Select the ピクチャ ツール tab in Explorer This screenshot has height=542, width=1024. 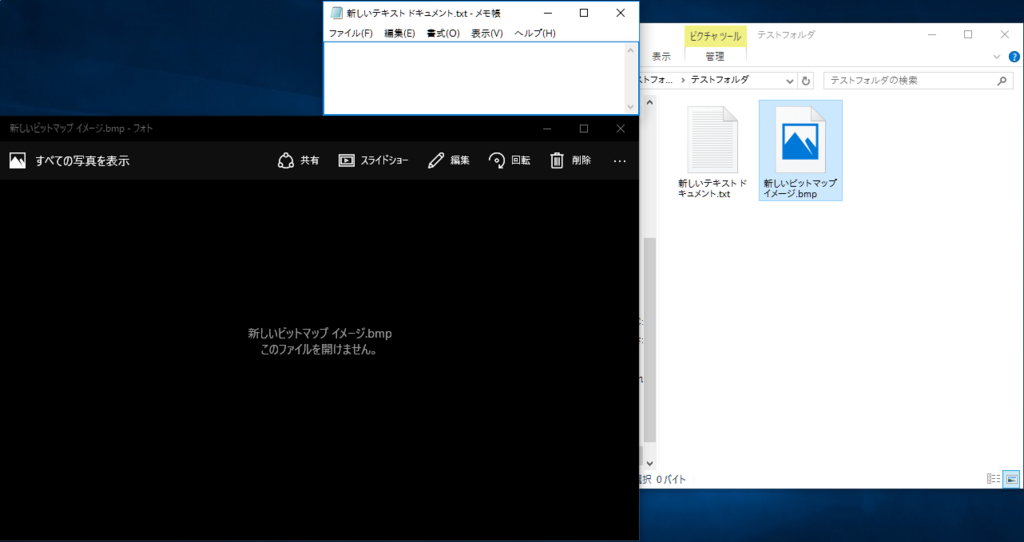(715, 36)
